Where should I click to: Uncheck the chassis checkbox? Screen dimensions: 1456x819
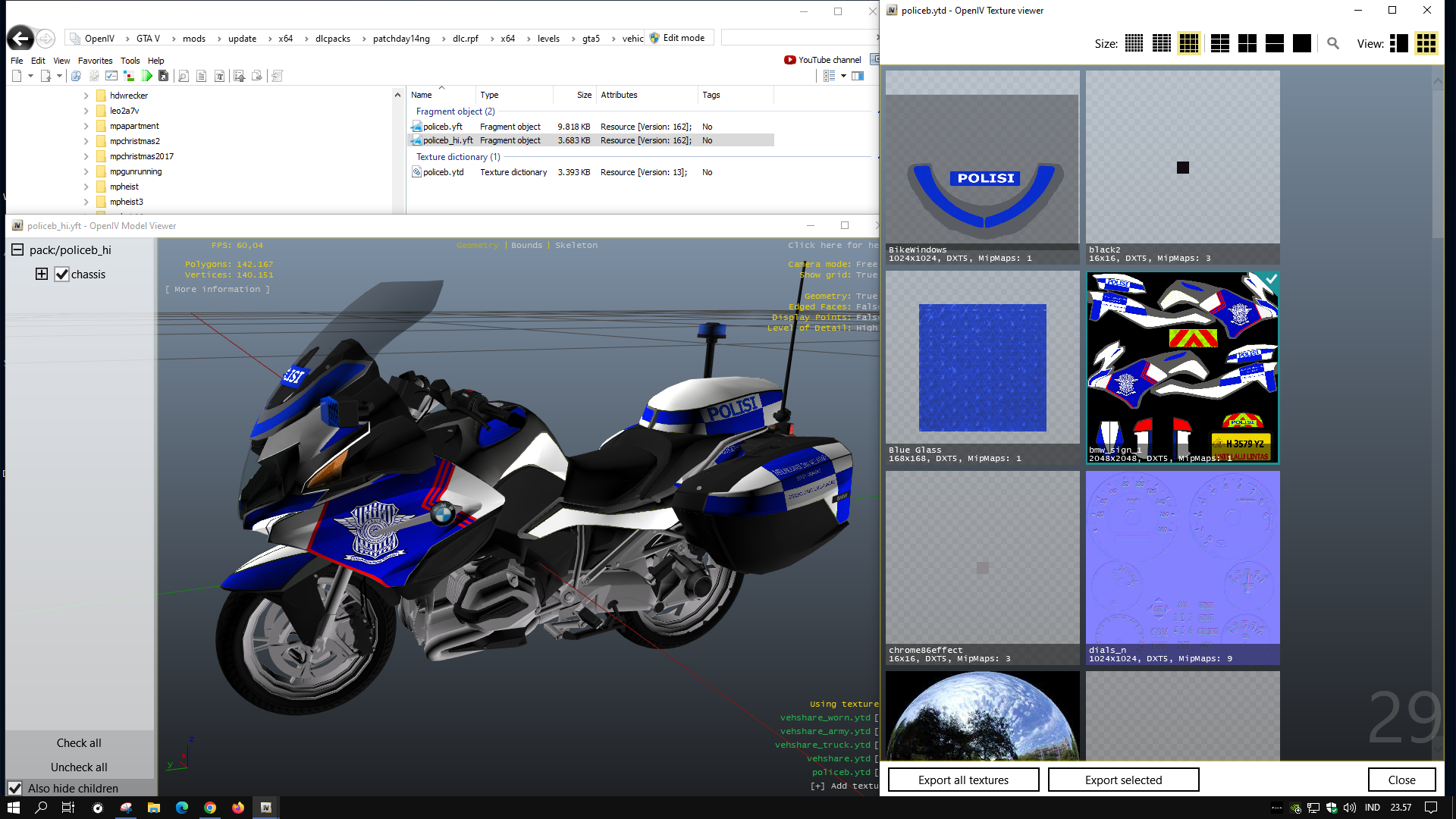(62, 275)
